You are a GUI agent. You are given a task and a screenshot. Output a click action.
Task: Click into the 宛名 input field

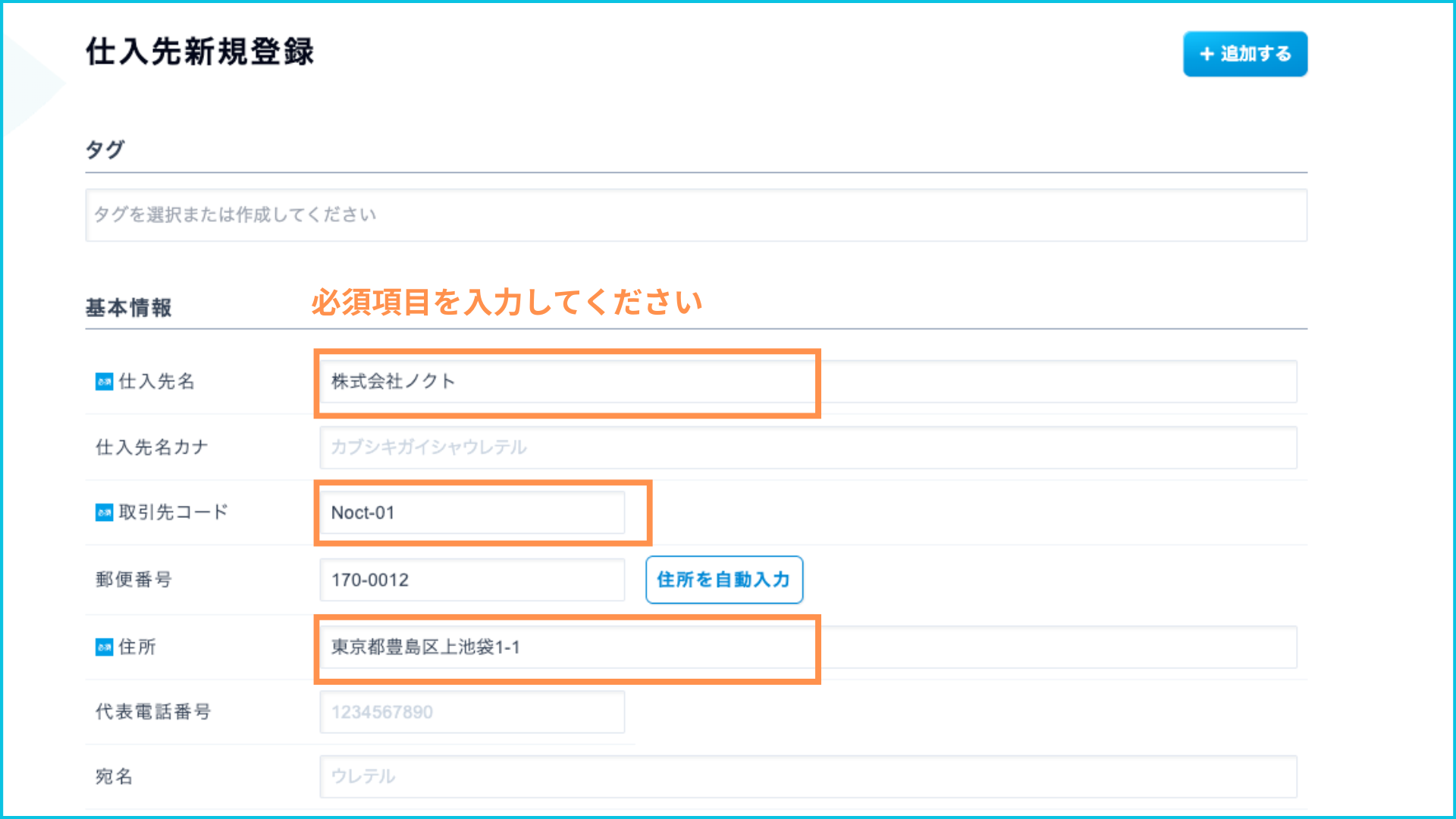808,777
